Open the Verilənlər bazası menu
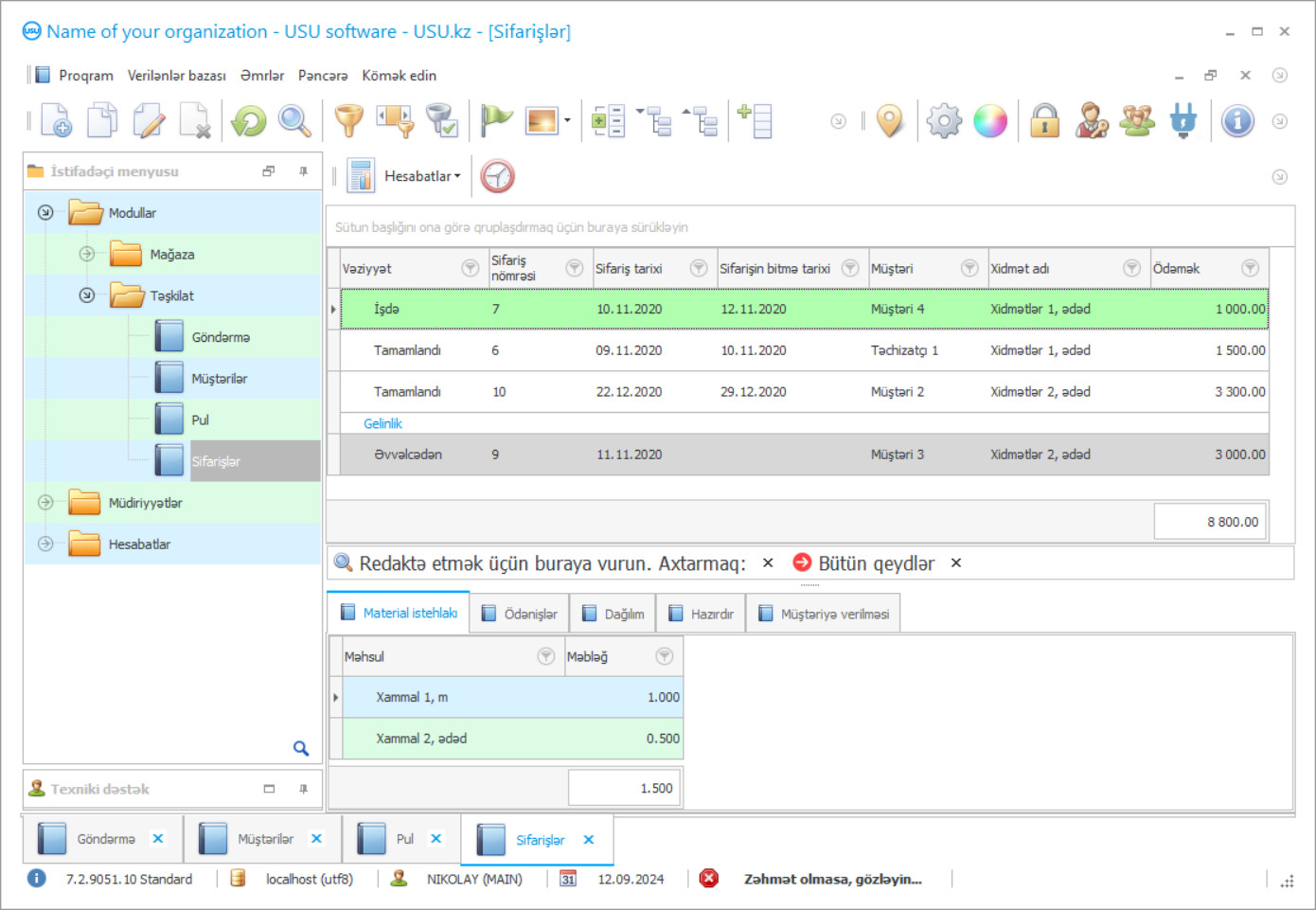The height and width of the screenshot is (910, 1316). [x=177, y=76]
